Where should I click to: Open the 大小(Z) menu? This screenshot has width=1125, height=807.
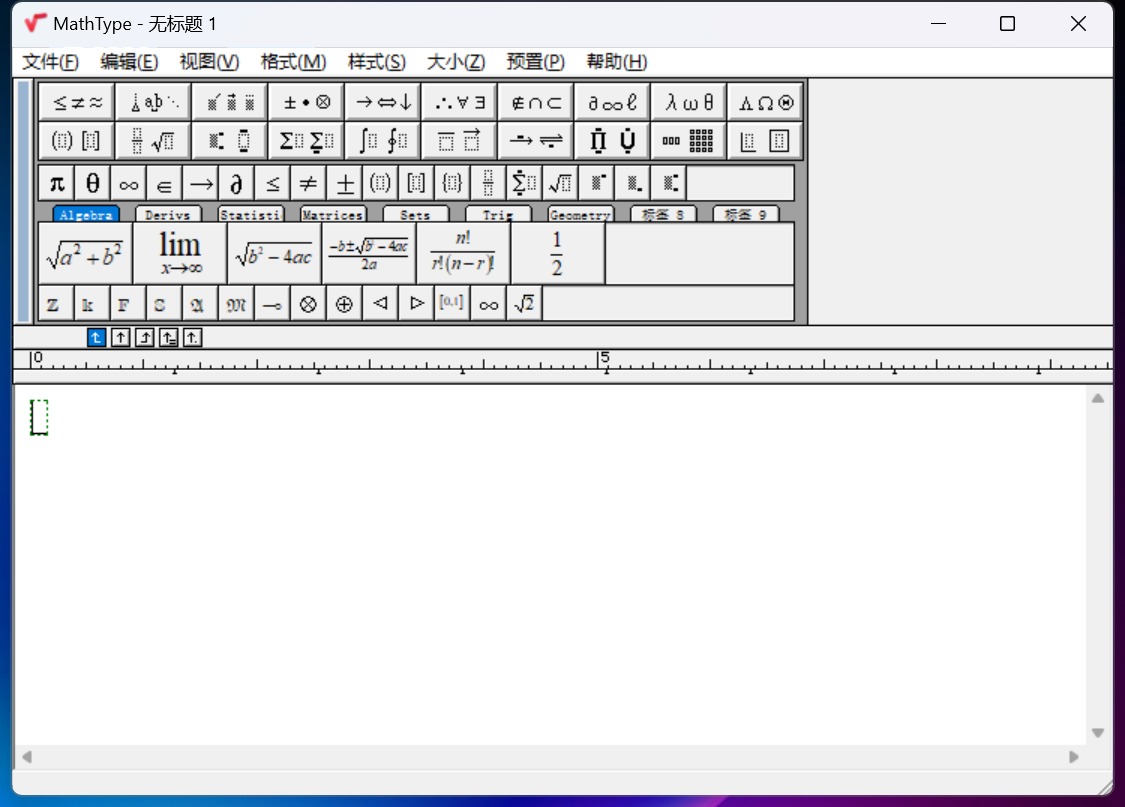click(456, 62)
